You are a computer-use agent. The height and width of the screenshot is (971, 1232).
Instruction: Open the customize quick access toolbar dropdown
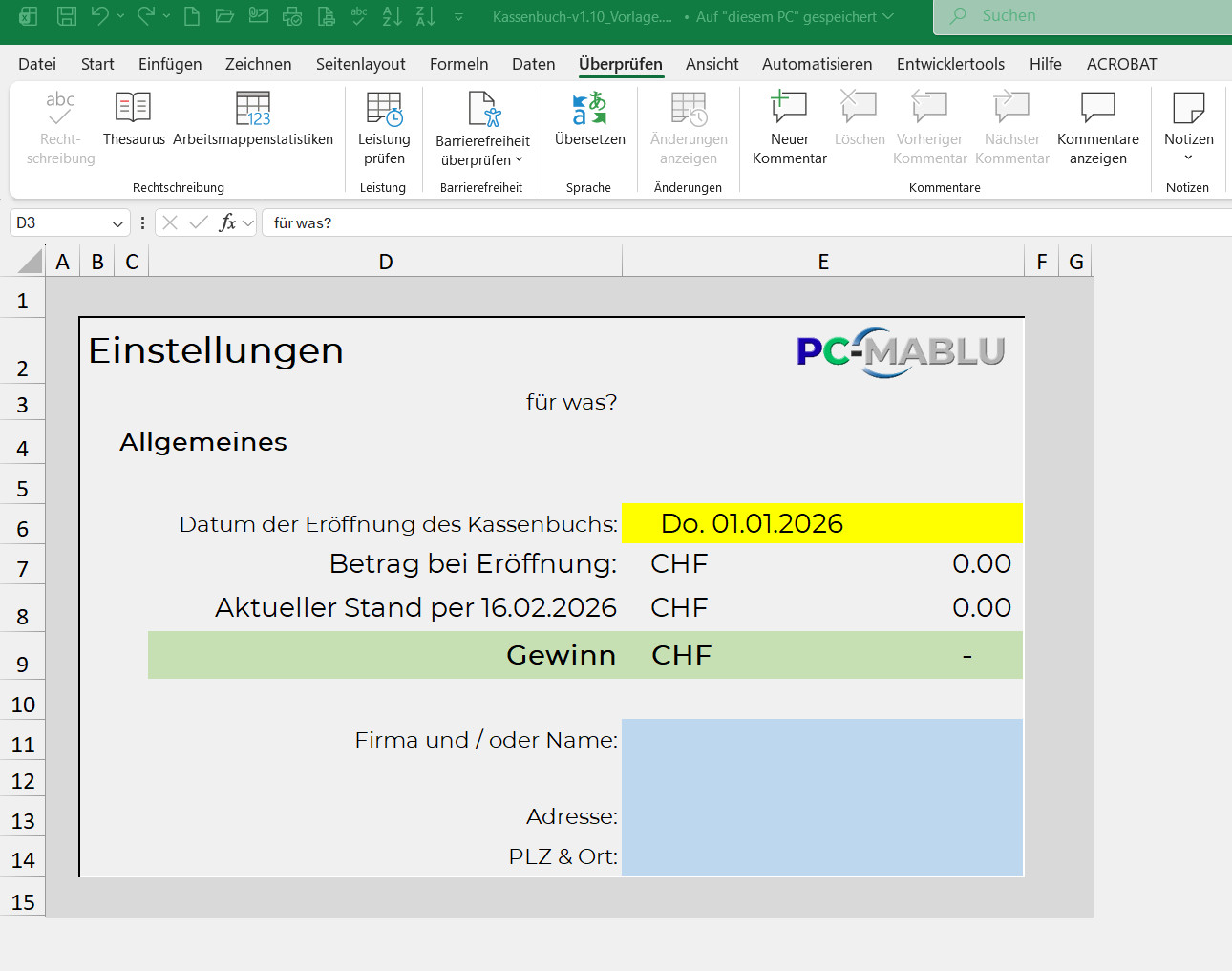click(x=458, y=16)
